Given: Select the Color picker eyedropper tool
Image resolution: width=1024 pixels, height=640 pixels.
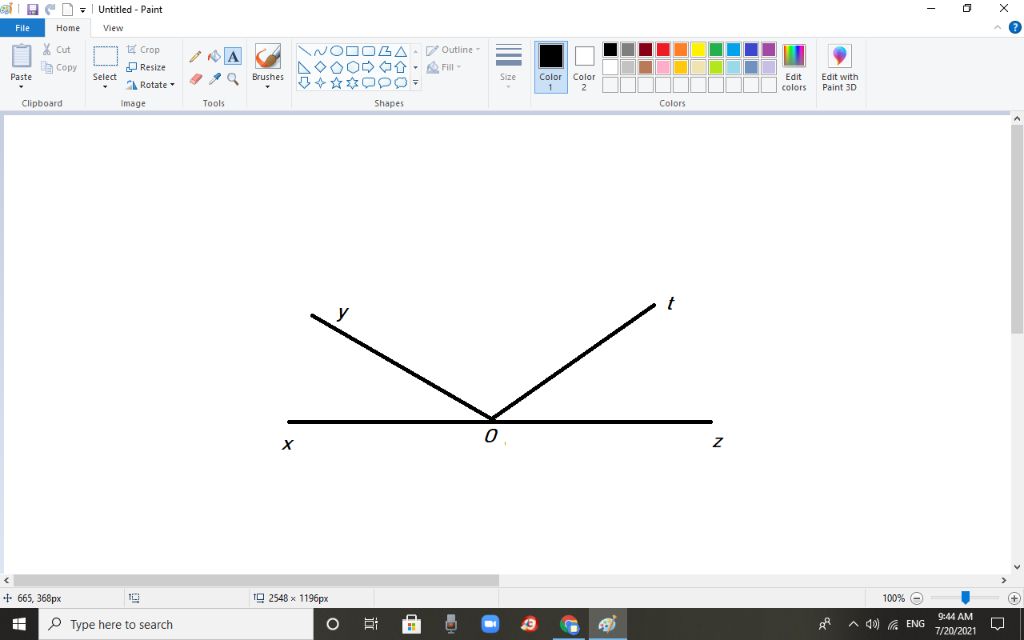Looking at the screenshot, I should (x=214, y=79).
